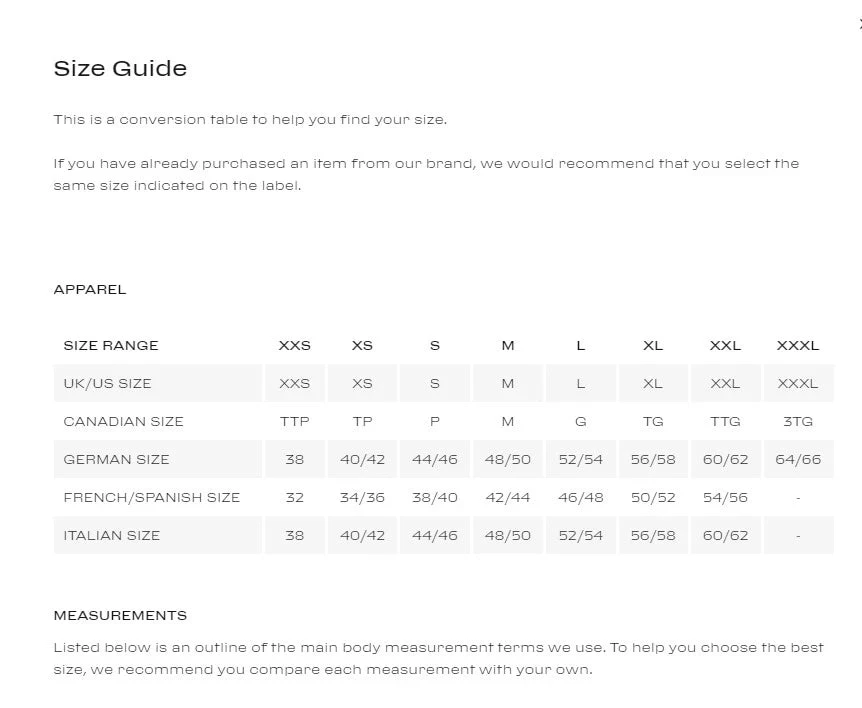Click Canadian size 3TG cell

click(x=797, y=421)
